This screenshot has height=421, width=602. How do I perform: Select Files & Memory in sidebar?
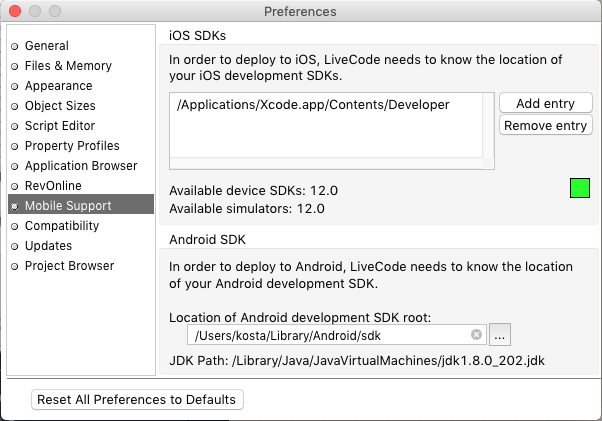[x=68, y=66]
